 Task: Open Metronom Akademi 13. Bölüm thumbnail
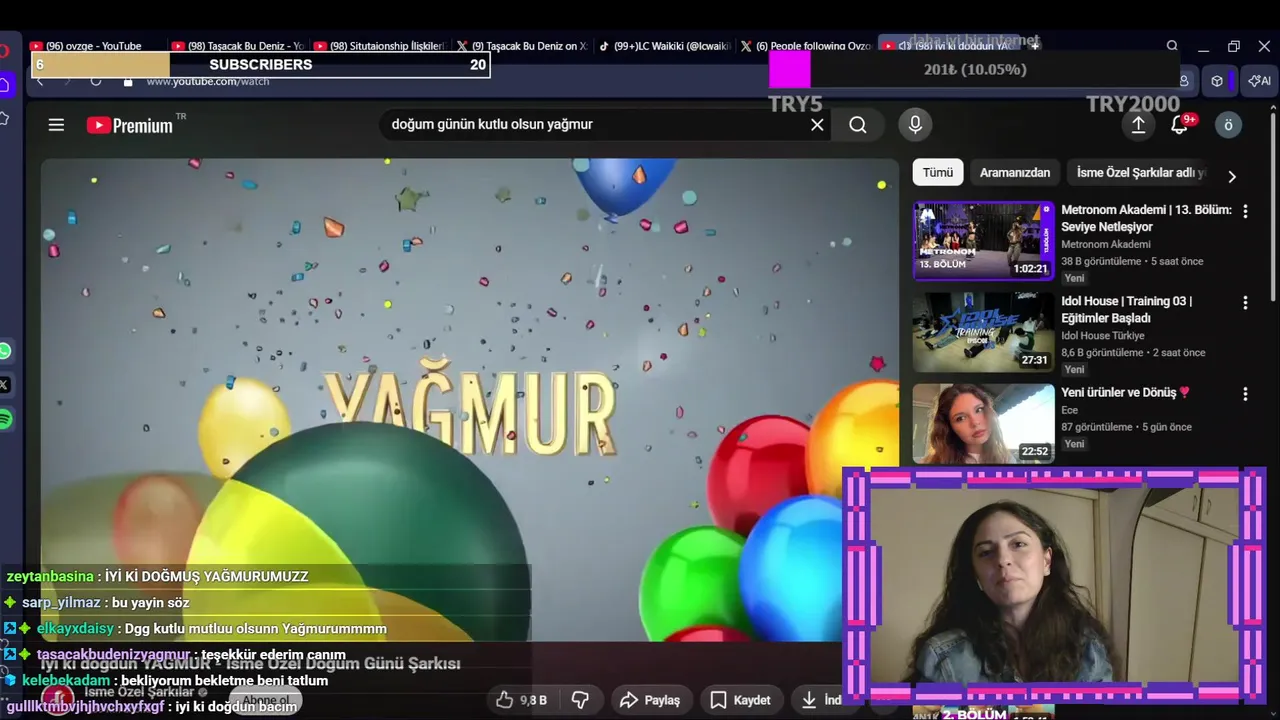pos(984,241)
